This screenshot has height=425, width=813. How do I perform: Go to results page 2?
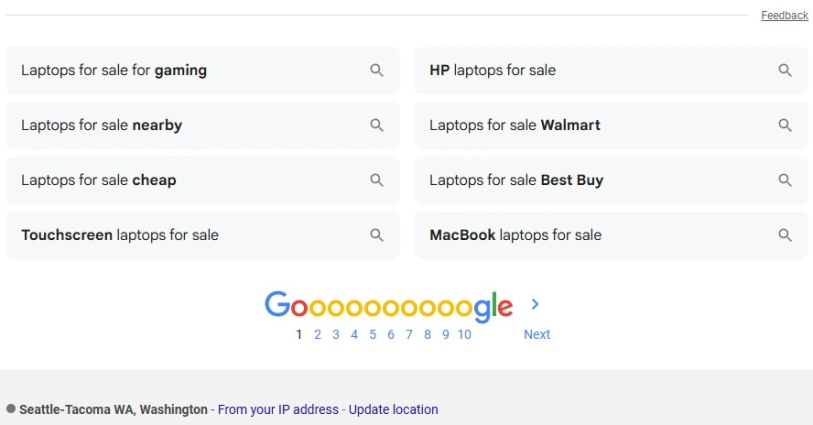318,335
